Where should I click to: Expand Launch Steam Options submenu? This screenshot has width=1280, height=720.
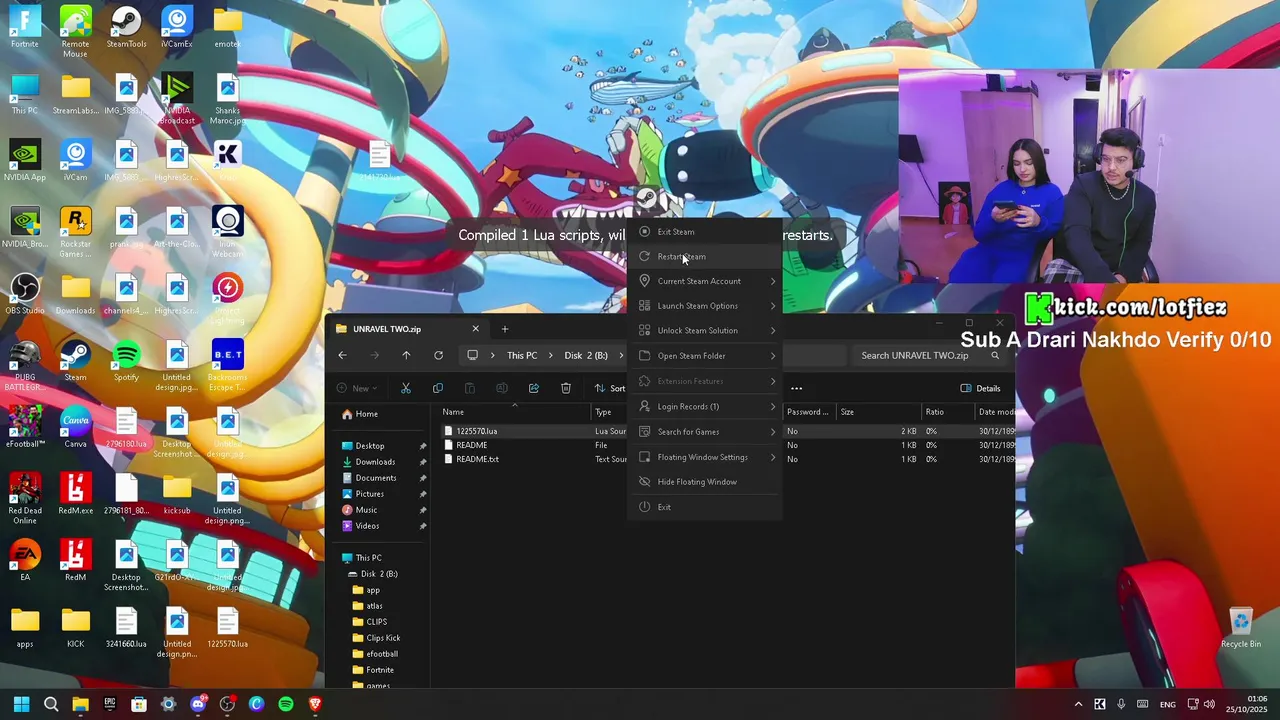[705, 306]
